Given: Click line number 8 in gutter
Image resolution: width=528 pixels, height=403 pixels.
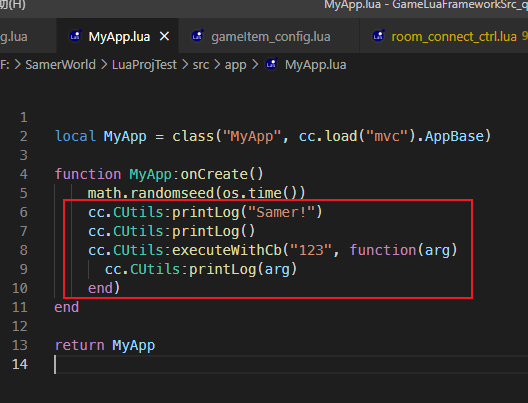Looking at the screenshot, I should (24, 250).
